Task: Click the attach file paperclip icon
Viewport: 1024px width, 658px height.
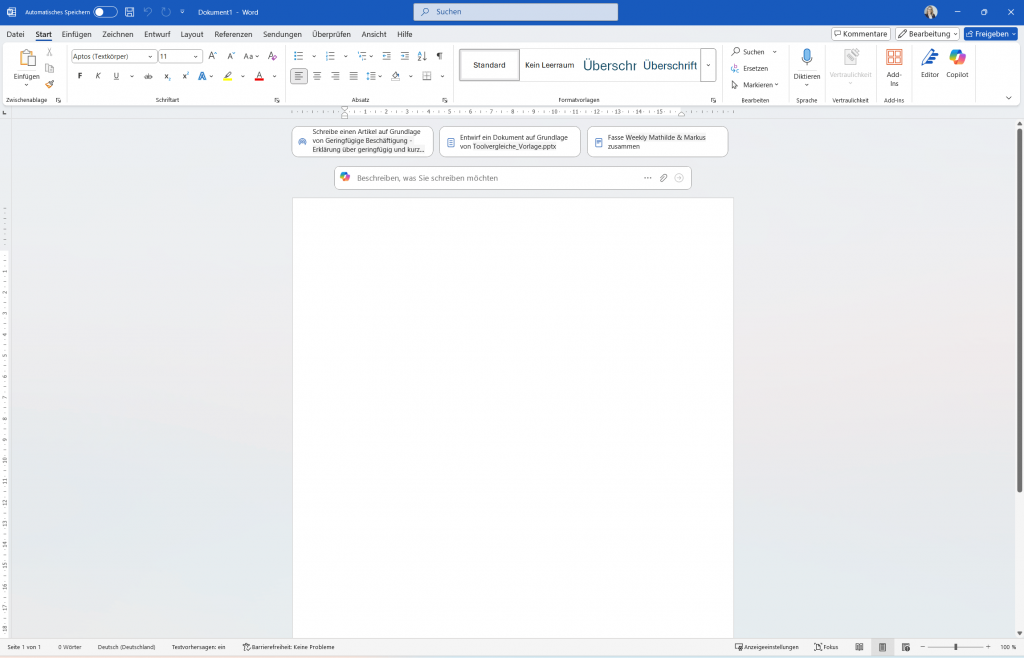Action: pyautogui.click(x=664, y=178)
